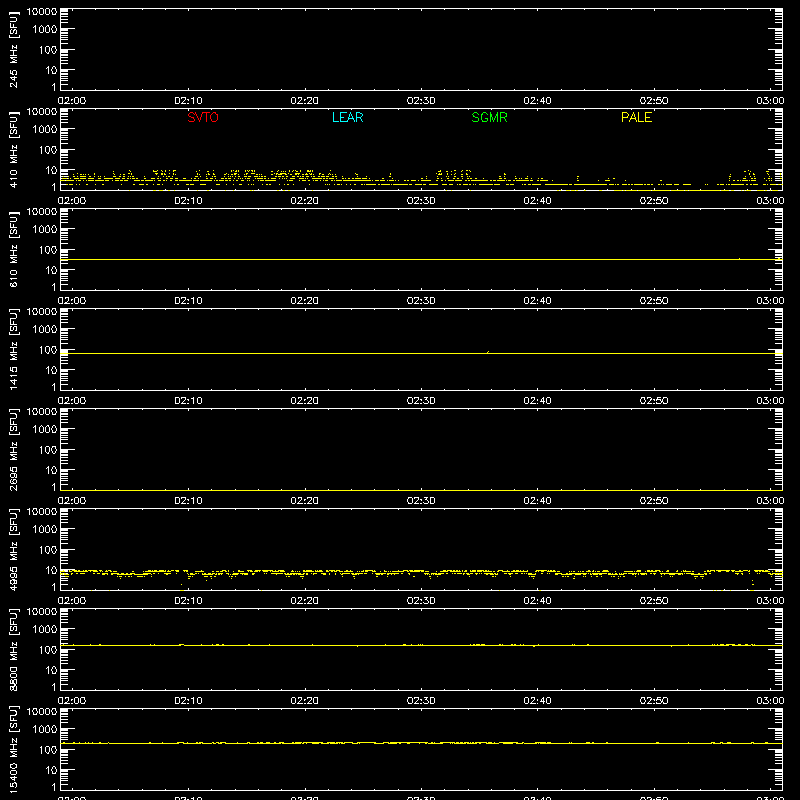Click the 1000 tick label on the 1415 MHz plot
Screen dimensions: 800x800
point(45,329)
